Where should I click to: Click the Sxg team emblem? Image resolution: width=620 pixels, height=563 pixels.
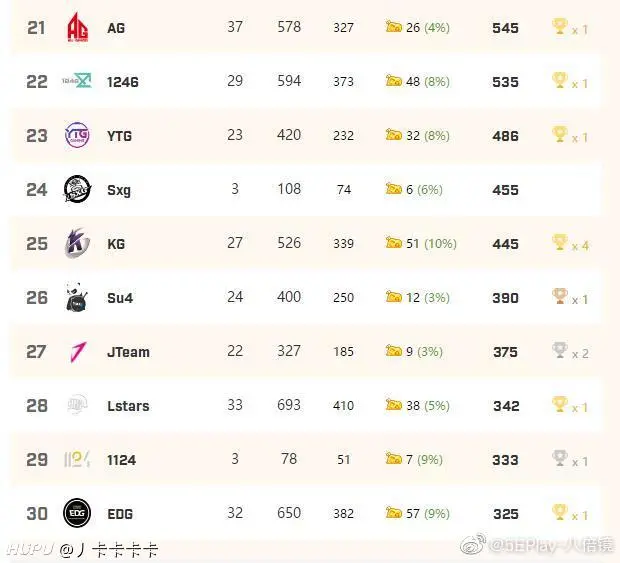(x=78, y=189)
